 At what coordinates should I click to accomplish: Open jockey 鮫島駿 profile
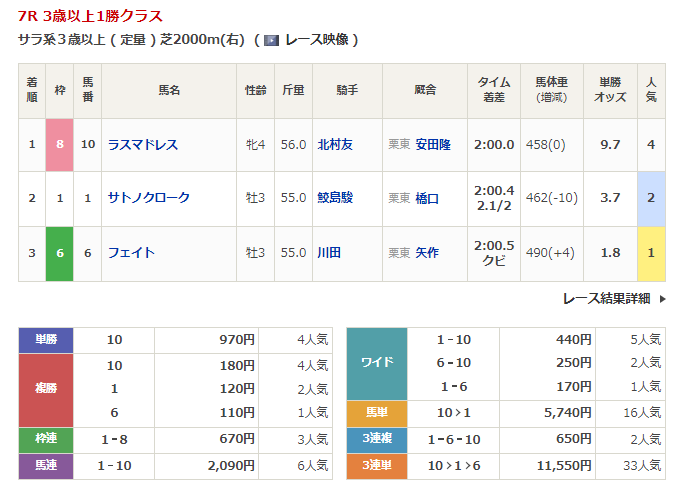(x=335, y=198)
